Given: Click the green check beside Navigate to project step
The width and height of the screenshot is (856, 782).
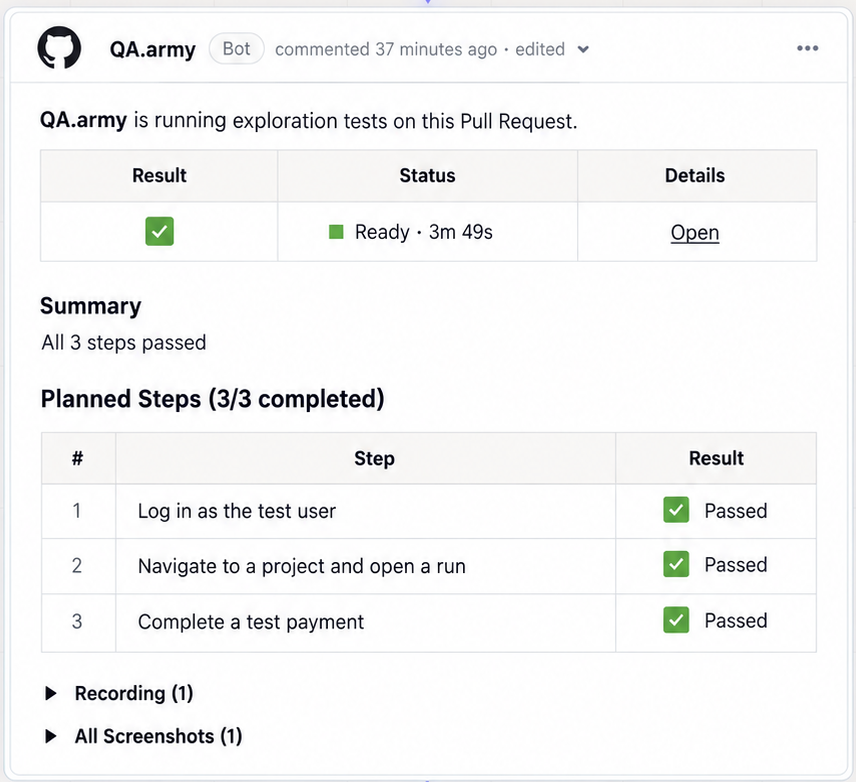Looking at the screenshot, I should [x=676, y=564].
